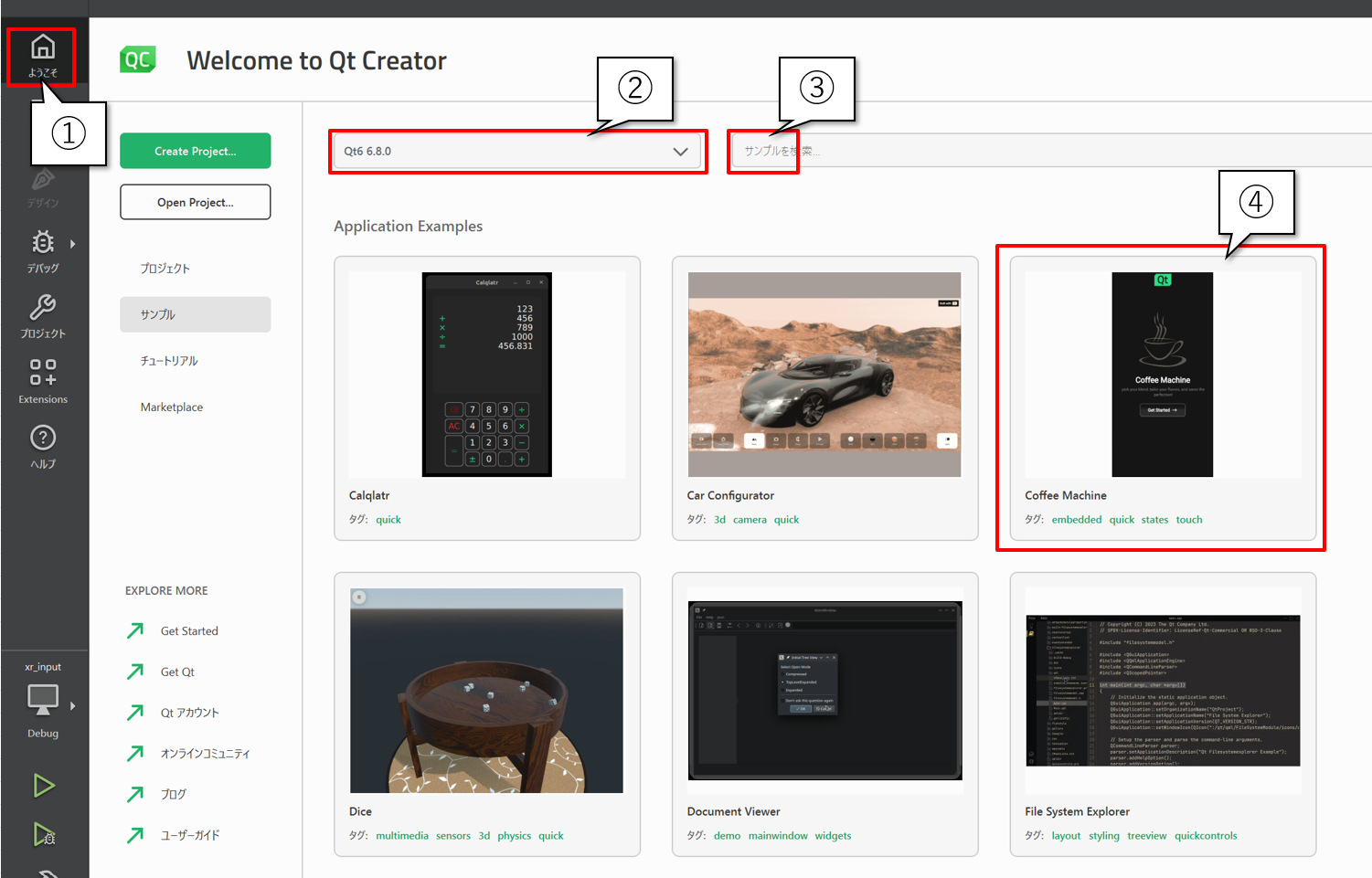Click the xr_input kit selector monitor icon
Screen dimensions: 1372x878
pyautogui.click(x=42, y=700)
